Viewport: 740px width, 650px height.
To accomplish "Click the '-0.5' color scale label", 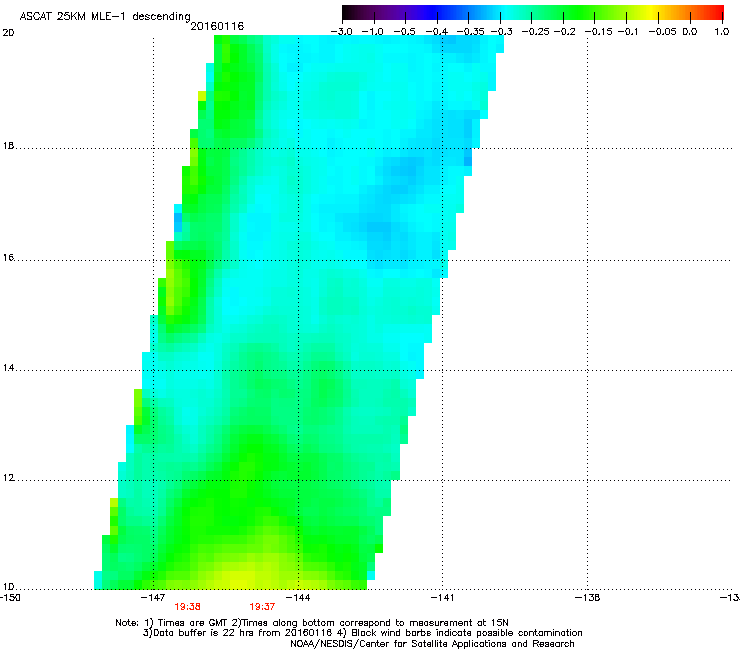I will click(x=404, y=32).
